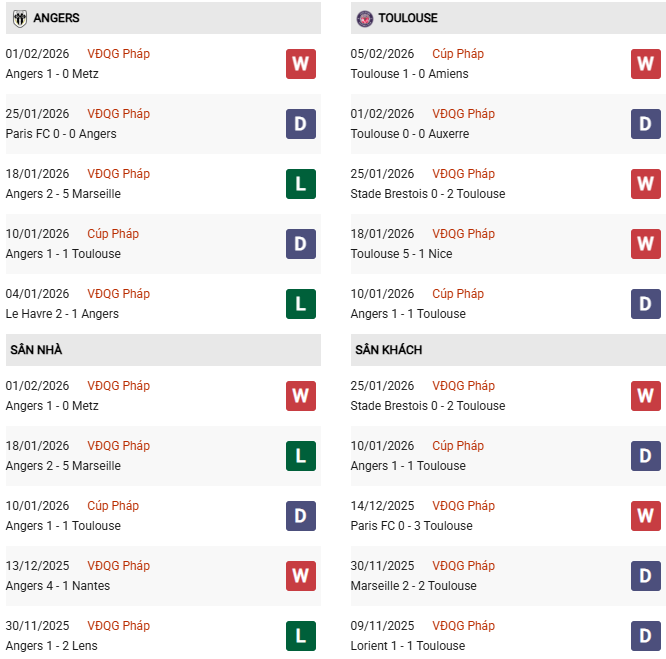Click the L badge for Le Havre 2 - 1 Angers
This screenshot has height=659, width=666.
301,304
